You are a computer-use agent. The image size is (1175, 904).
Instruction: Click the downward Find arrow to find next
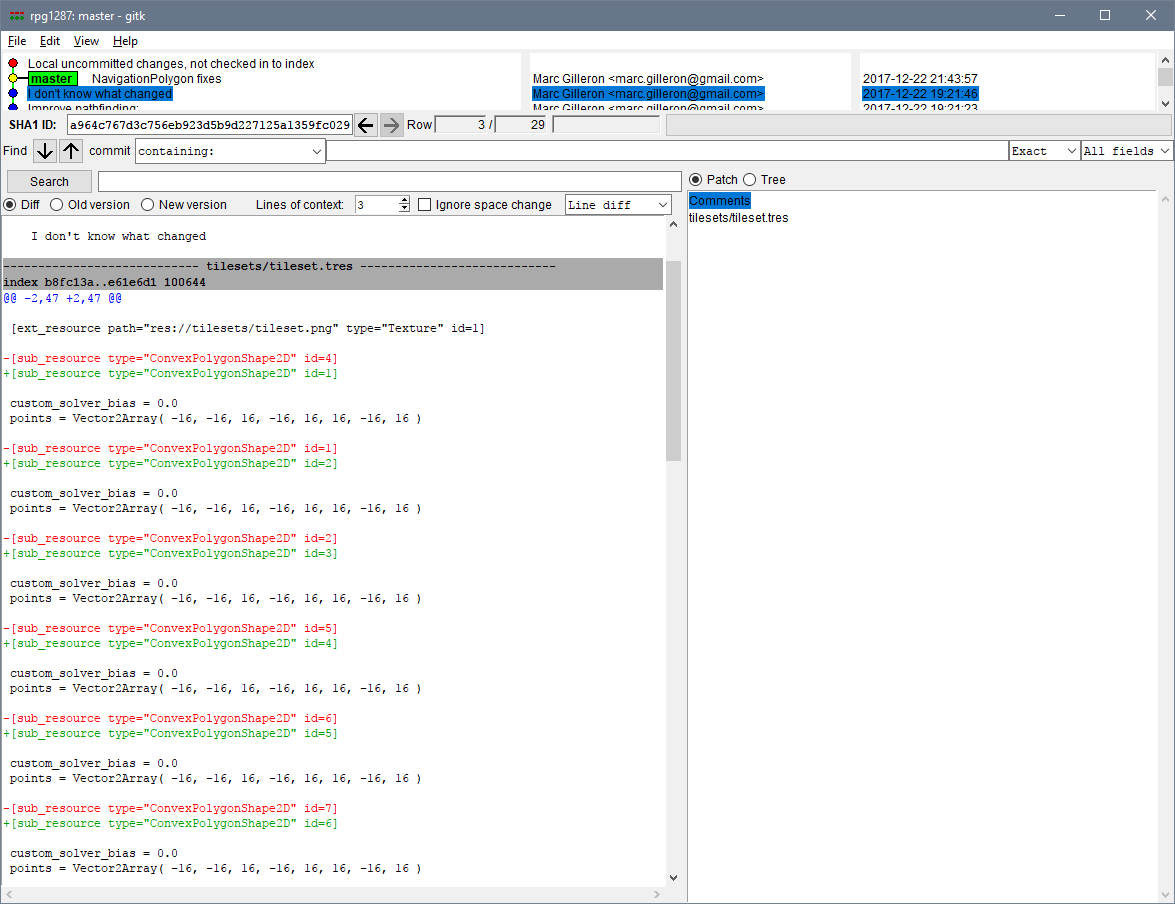(x=44, y=150)
